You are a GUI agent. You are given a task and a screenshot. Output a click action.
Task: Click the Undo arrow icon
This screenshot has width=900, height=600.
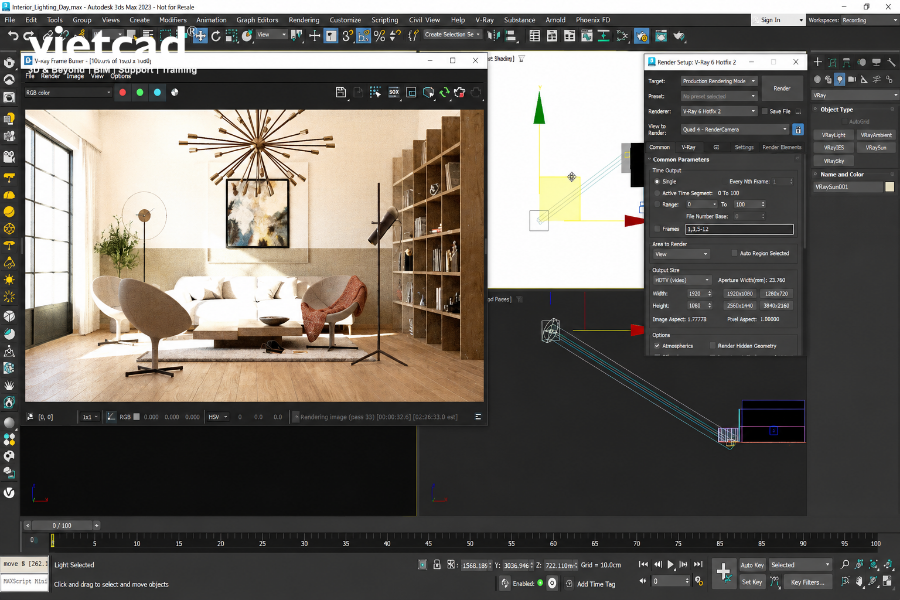[x=13, y=36]
